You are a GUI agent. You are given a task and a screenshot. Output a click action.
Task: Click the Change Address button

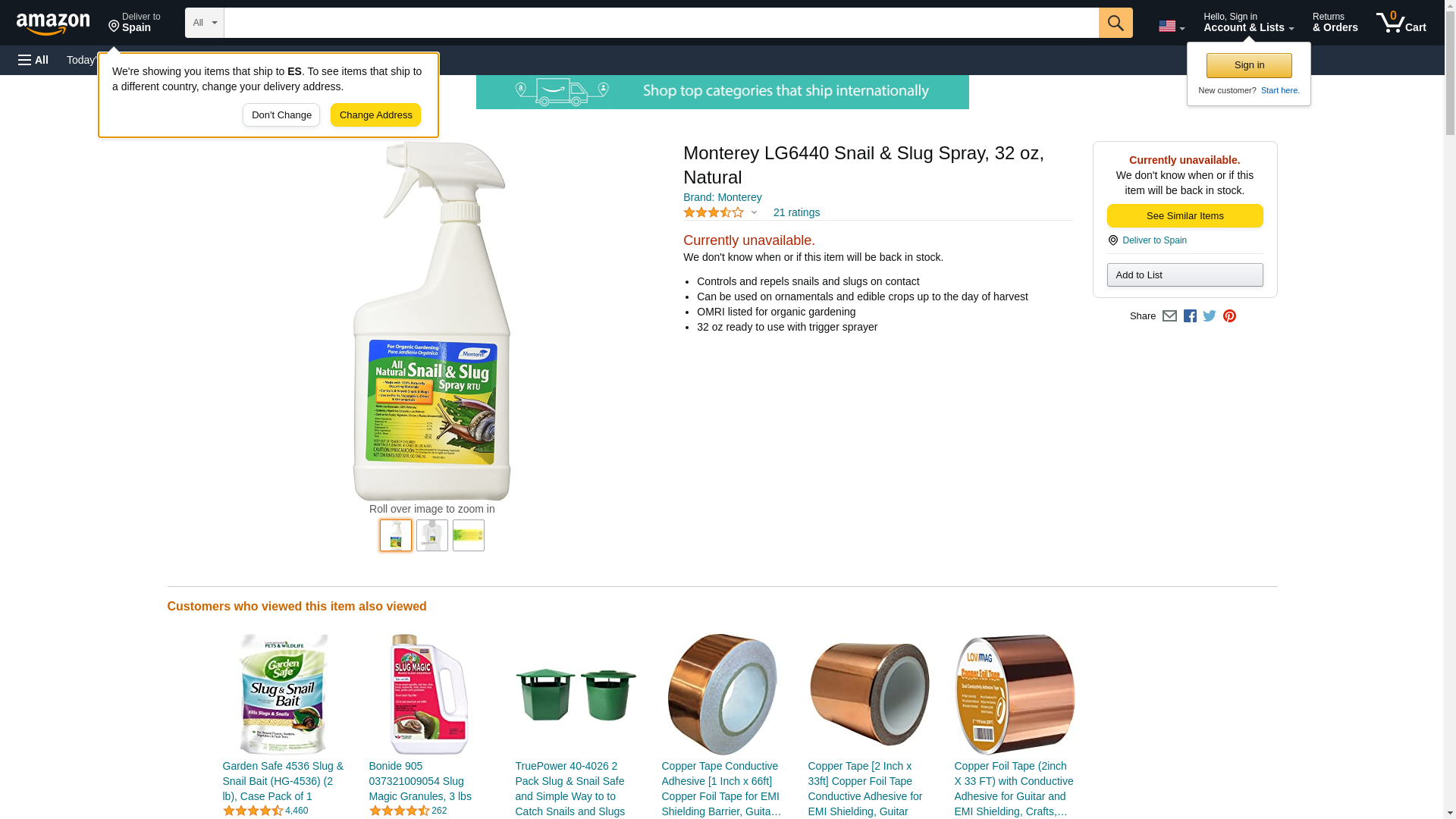coord(375,115)
